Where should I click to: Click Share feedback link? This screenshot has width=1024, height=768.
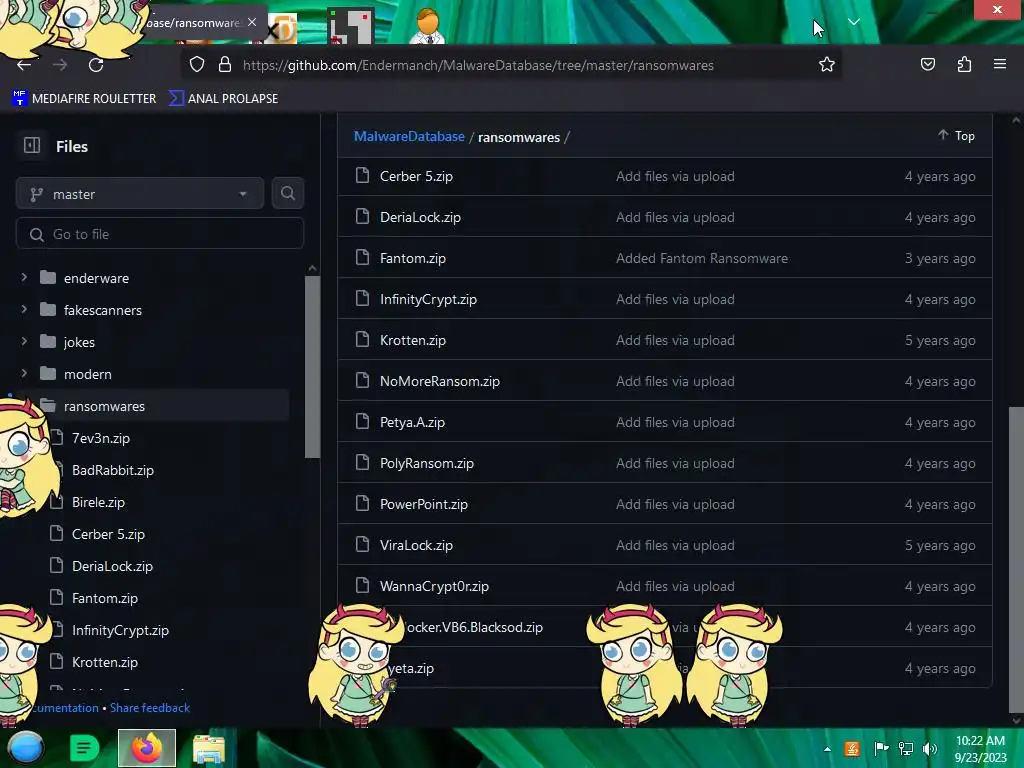point(150,707)
